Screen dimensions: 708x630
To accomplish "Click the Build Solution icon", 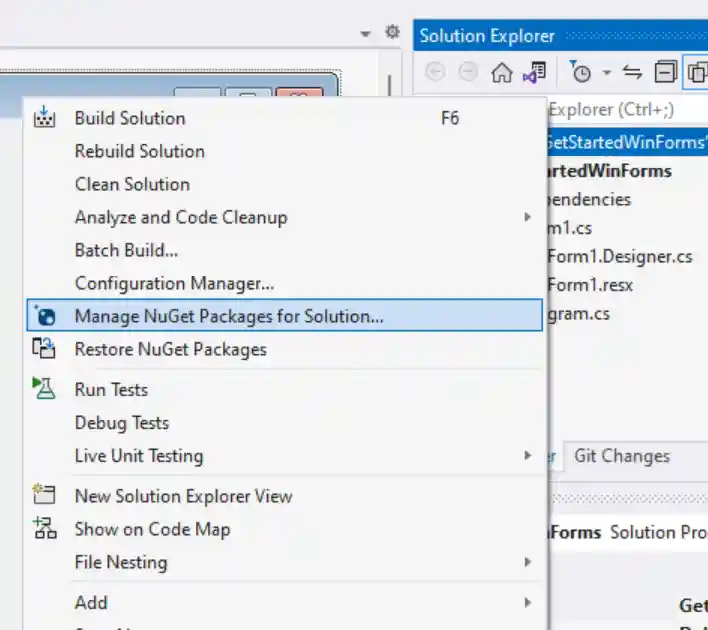I will [x=44, y=117].
